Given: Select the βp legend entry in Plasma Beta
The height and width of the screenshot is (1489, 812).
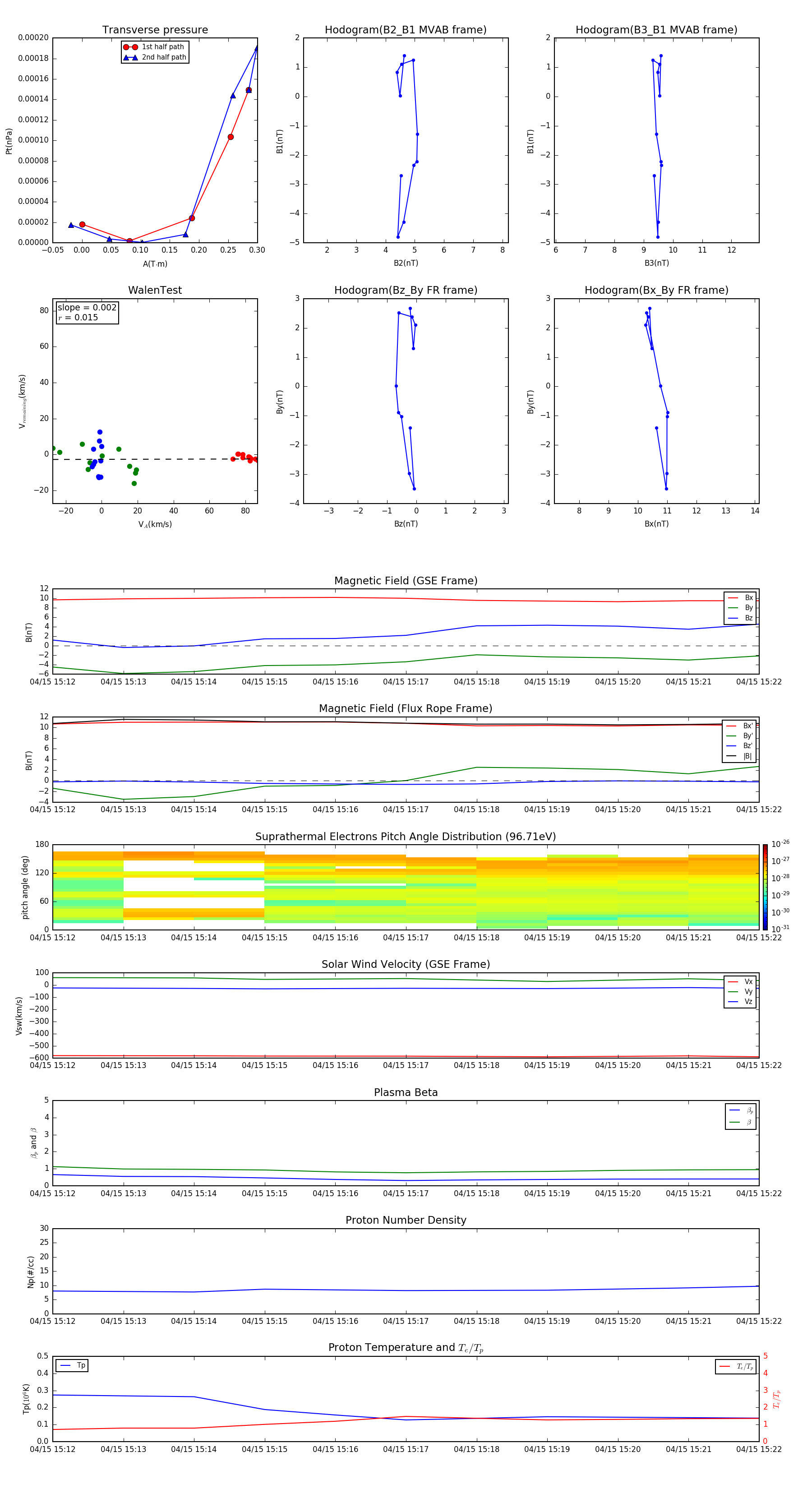Looking at the screenshot, I should (x=741, y=1110).
